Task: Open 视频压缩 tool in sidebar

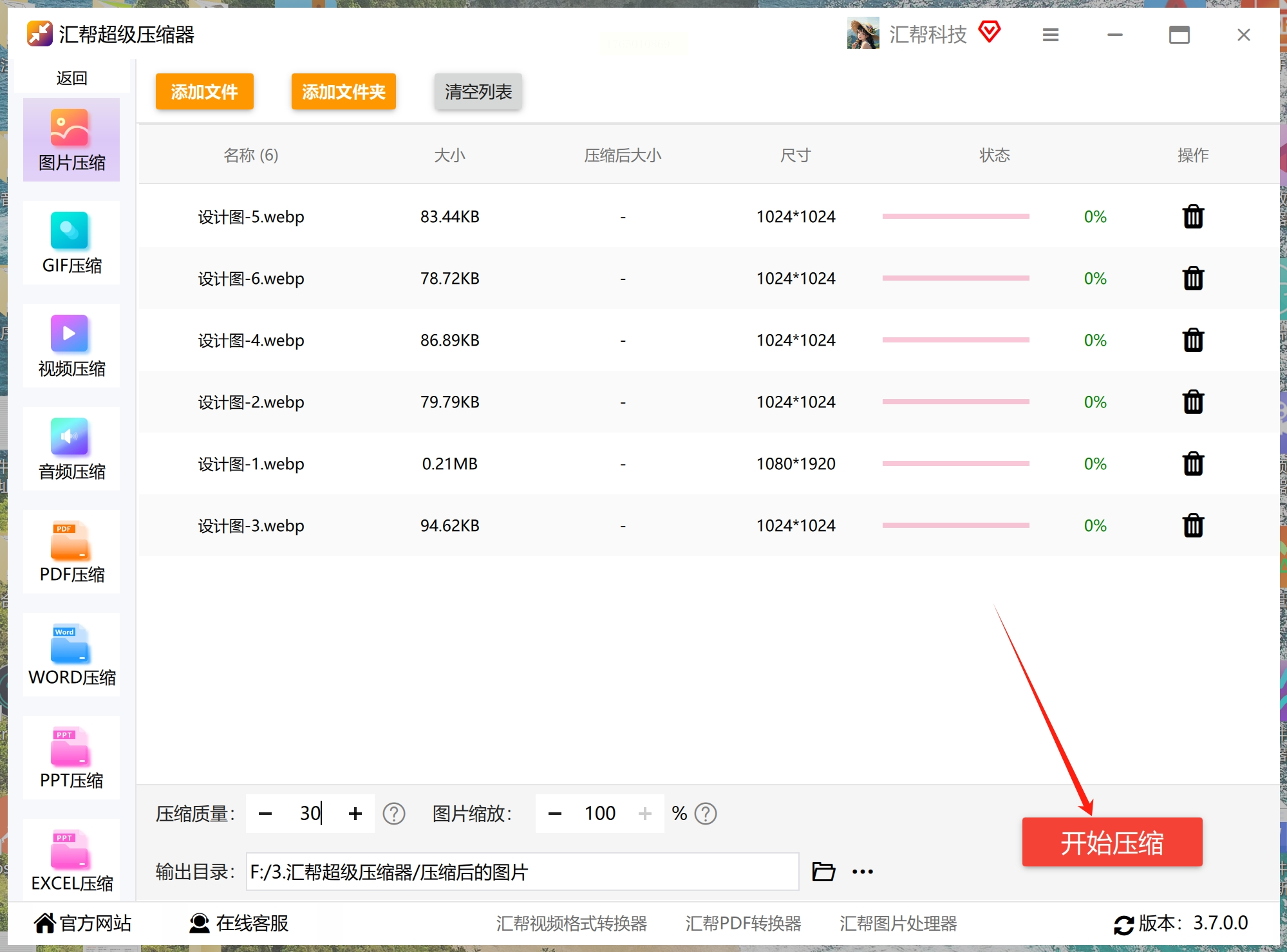Action: tap(71, 346)
